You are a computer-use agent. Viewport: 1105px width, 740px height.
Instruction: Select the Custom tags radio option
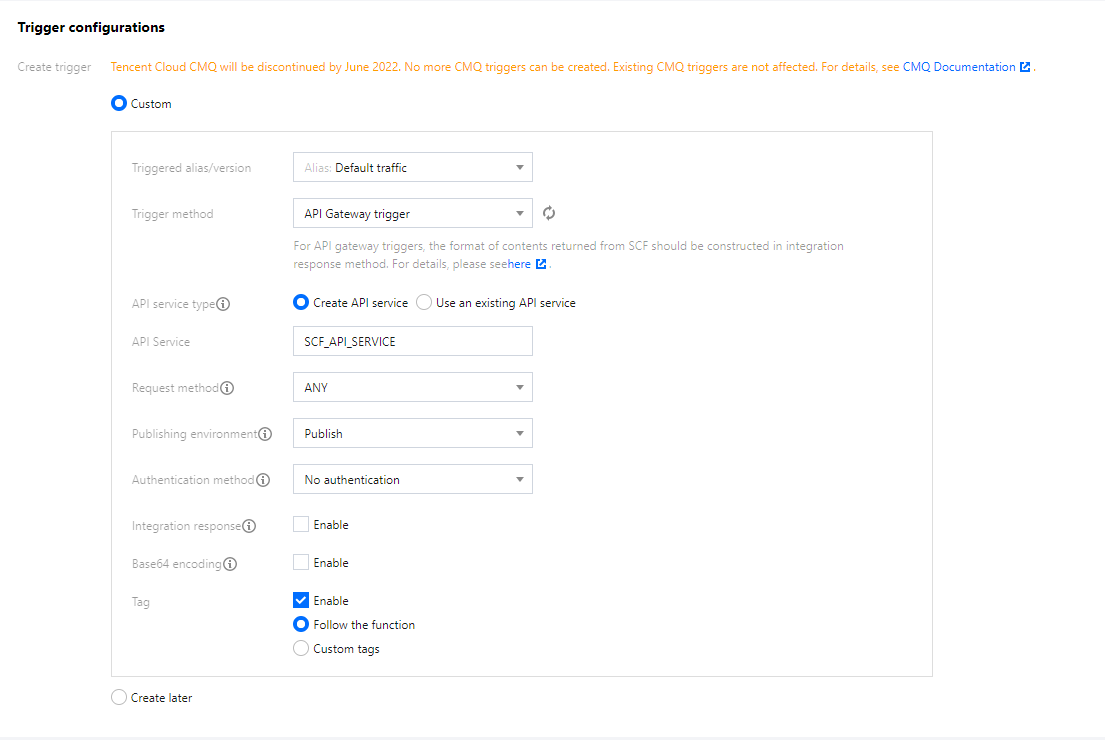coord(301,649)
